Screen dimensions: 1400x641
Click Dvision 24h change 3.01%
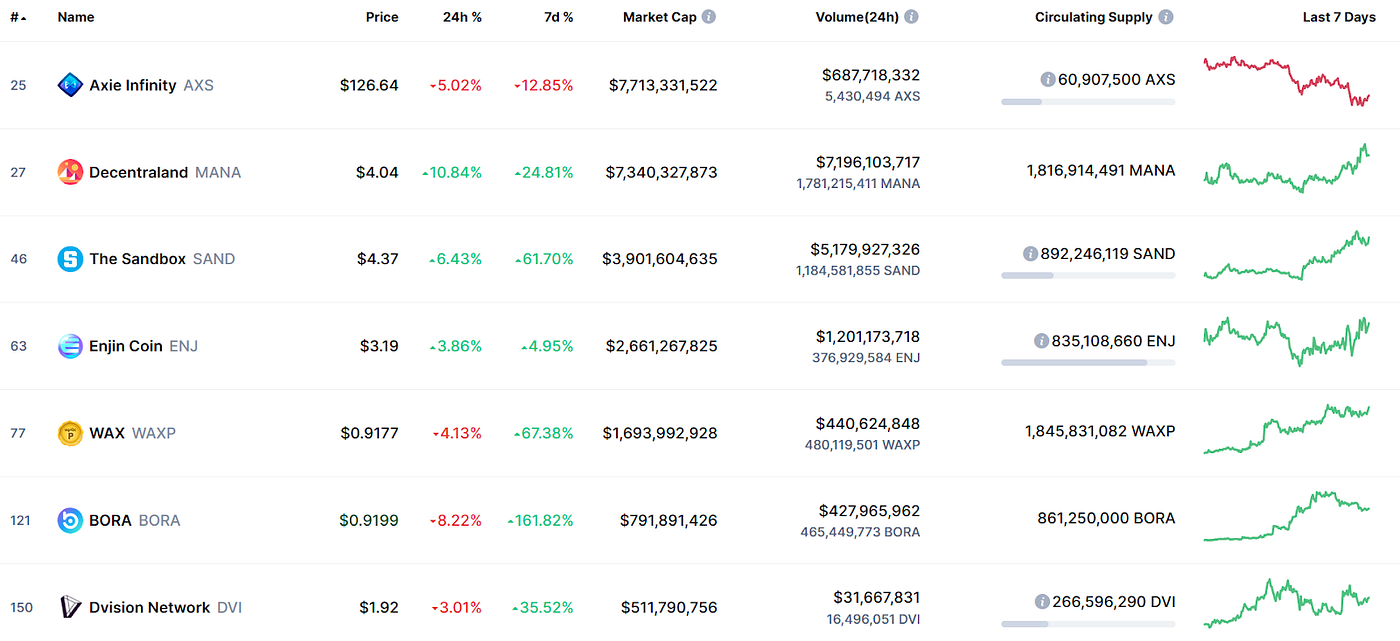coord(456,607)
